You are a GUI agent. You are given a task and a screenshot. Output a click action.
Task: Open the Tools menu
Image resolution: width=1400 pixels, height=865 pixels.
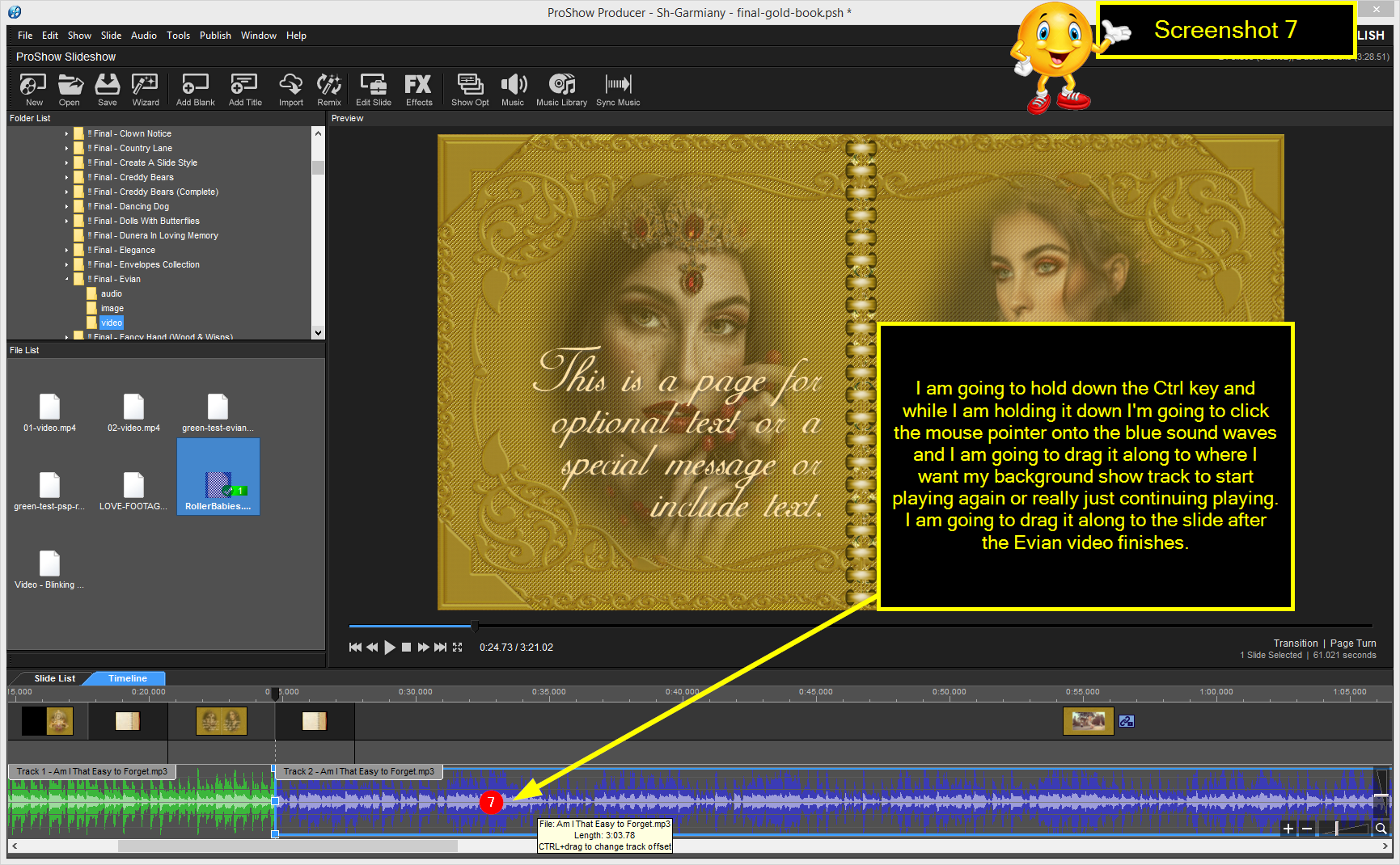(x=178, y=36)
